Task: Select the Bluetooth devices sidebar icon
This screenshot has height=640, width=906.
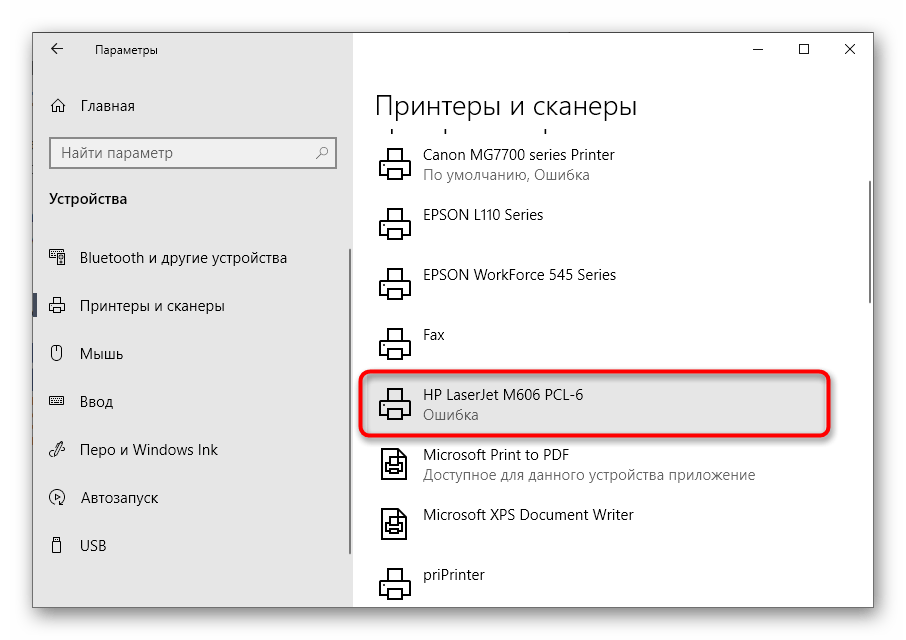Action: click(56, 257)
